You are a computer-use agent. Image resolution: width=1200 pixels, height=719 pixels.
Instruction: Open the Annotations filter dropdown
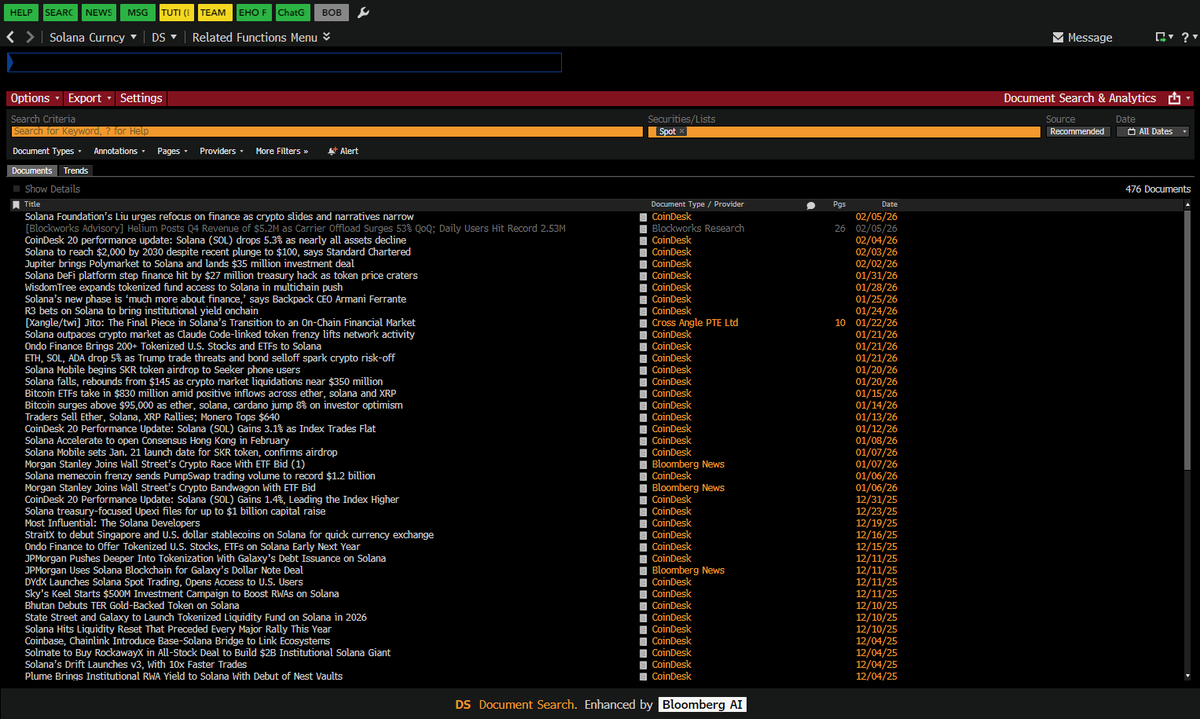click(x=119, y=151)
